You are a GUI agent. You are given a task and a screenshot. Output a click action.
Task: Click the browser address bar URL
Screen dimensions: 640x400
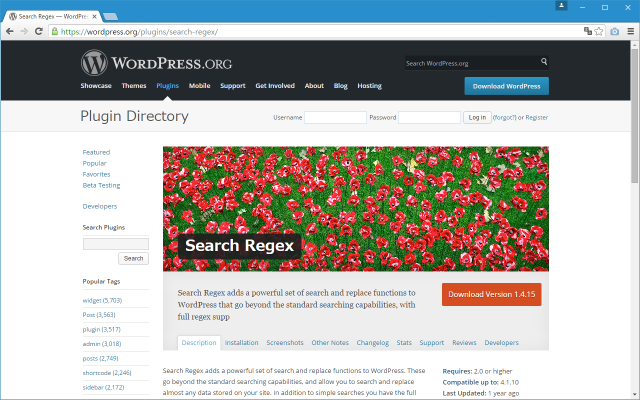click(x=139, y=32)
